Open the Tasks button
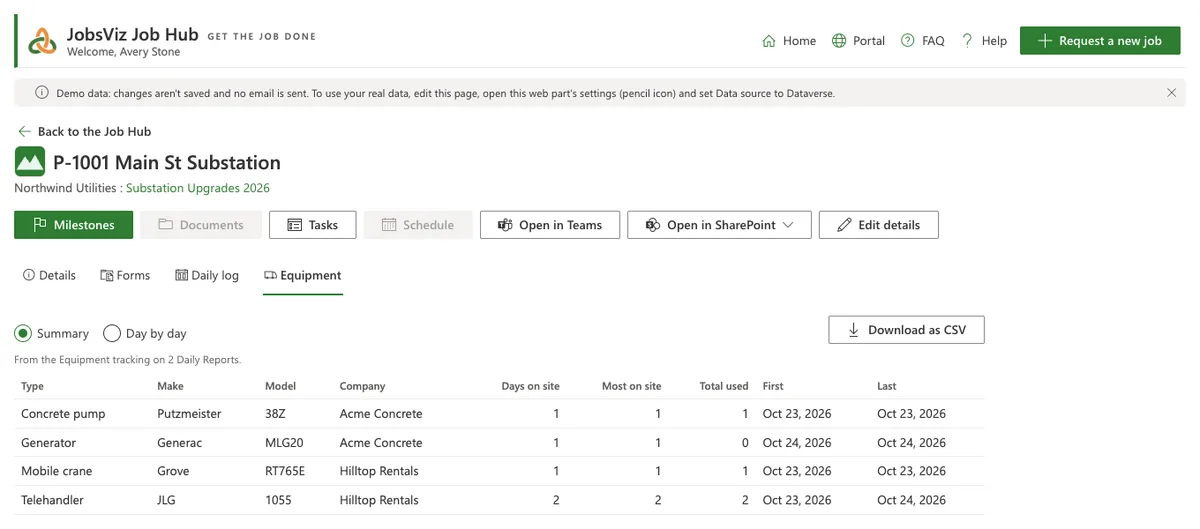Screen dimensions: 1200x529 point(312,225)
